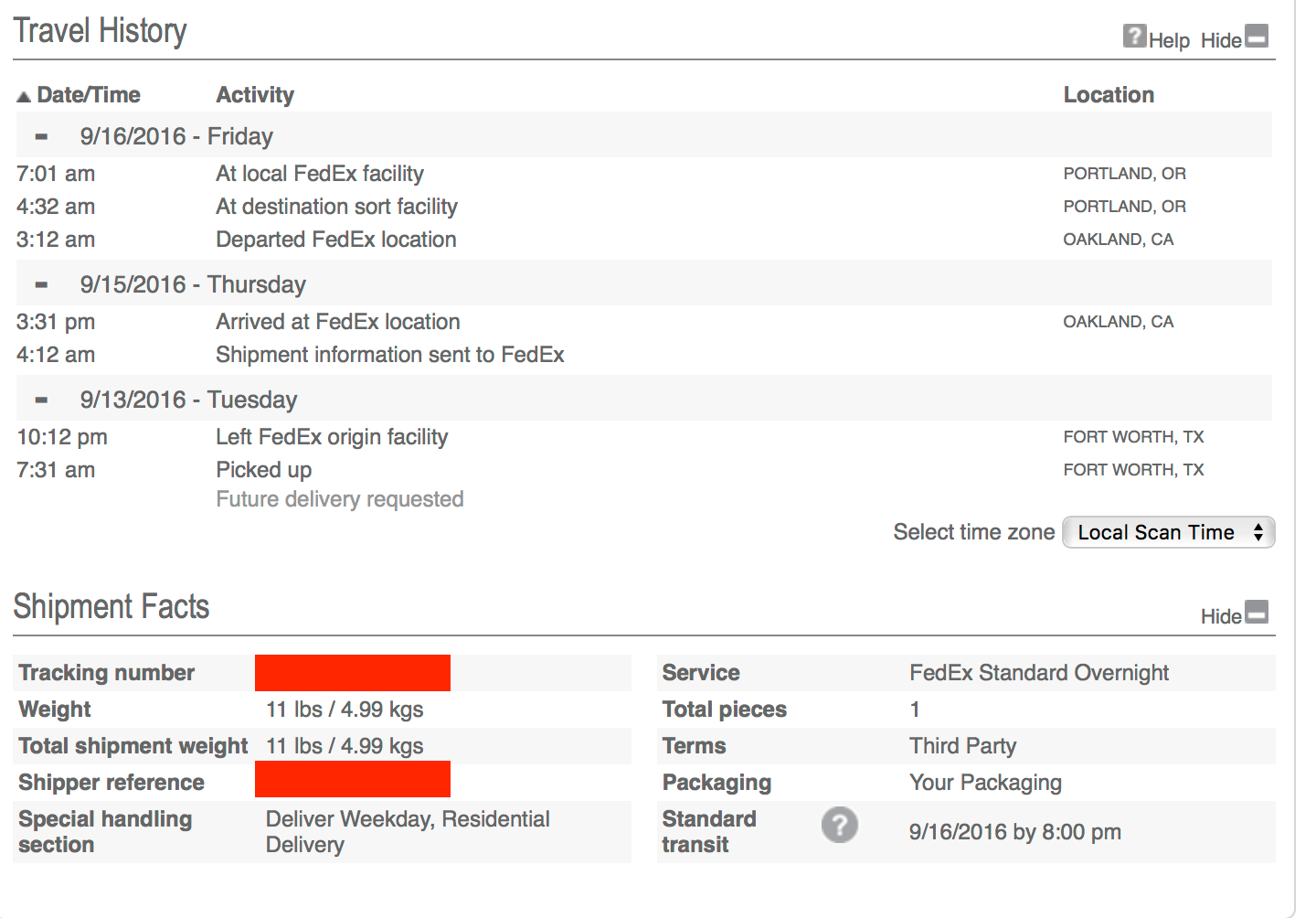
Task: Click the Tracking number label
Action: 107,673
